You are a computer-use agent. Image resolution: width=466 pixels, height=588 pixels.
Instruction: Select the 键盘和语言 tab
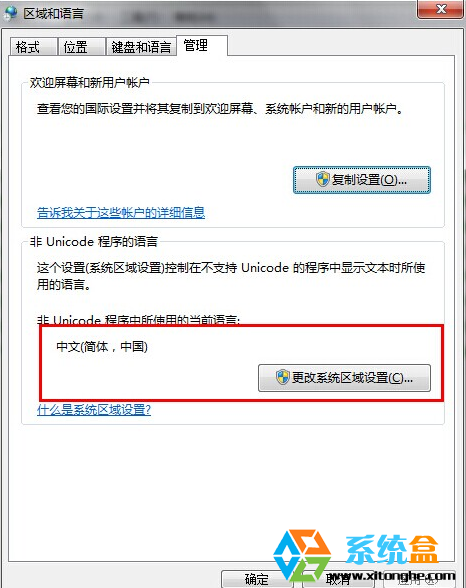point(141,46)
